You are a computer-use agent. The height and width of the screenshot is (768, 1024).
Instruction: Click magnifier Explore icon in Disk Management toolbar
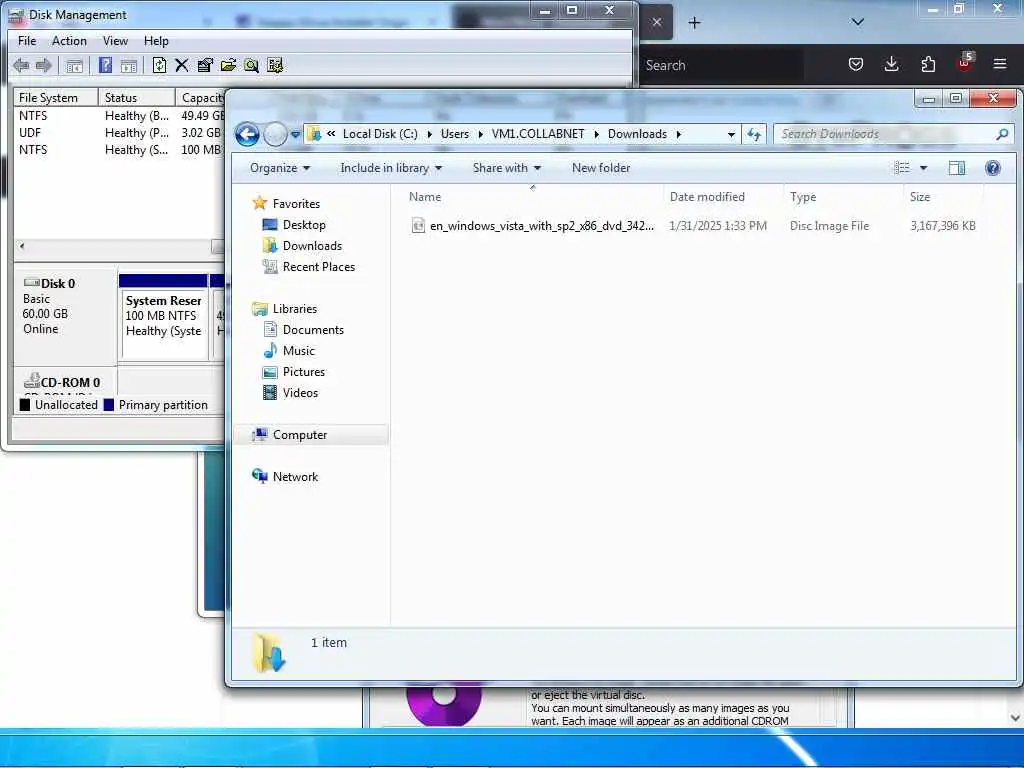point(251,65)
